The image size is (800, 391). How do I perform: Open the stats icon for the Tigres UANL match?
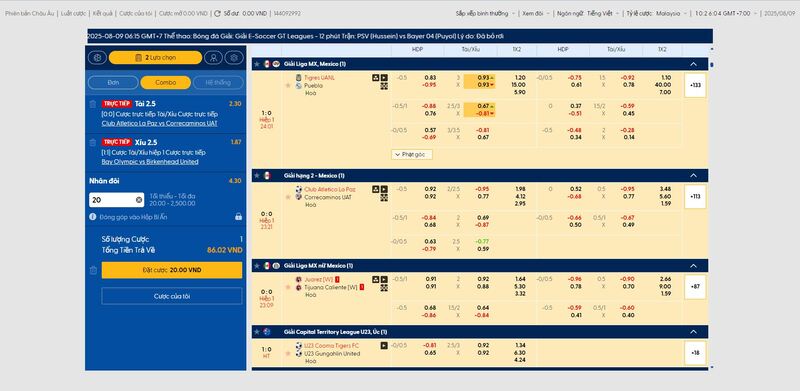376,78
